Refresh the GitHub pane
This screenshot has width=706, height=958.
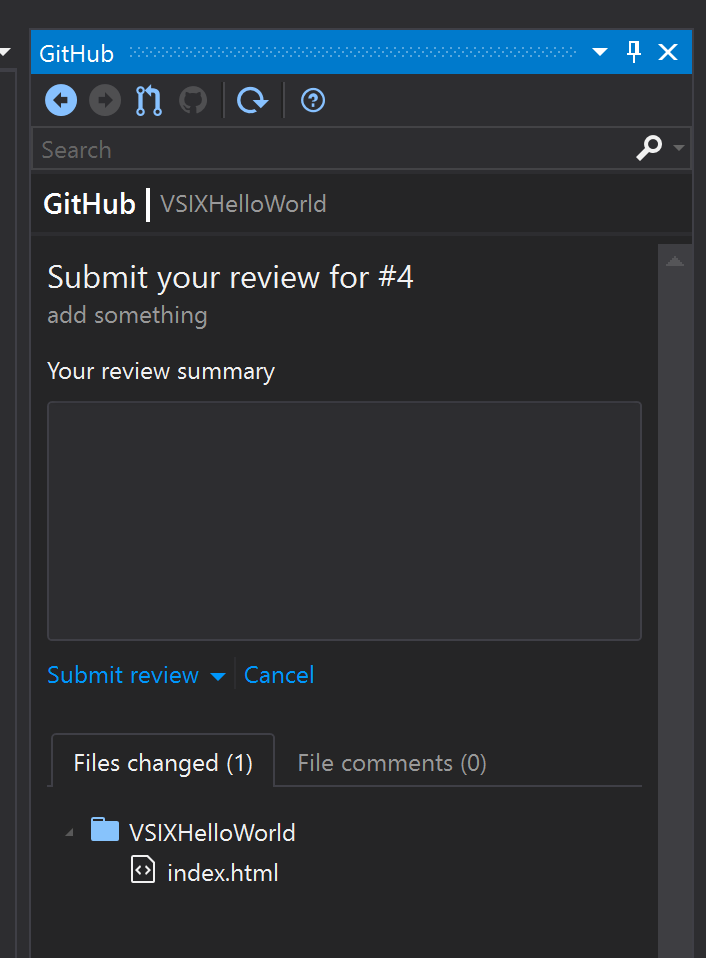tap(253, 100)
